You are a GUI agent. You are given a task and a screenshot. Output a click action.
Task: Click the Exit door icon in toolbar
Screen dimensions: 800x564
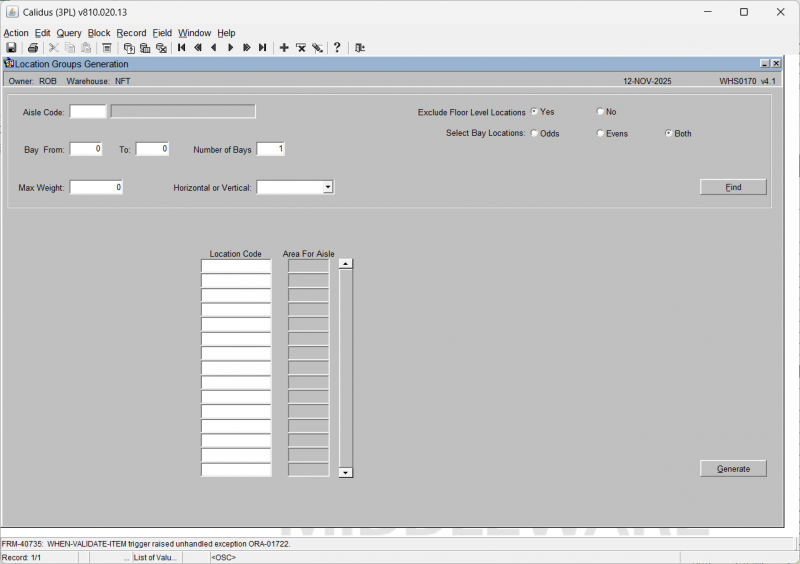click(x=360, y=48)
